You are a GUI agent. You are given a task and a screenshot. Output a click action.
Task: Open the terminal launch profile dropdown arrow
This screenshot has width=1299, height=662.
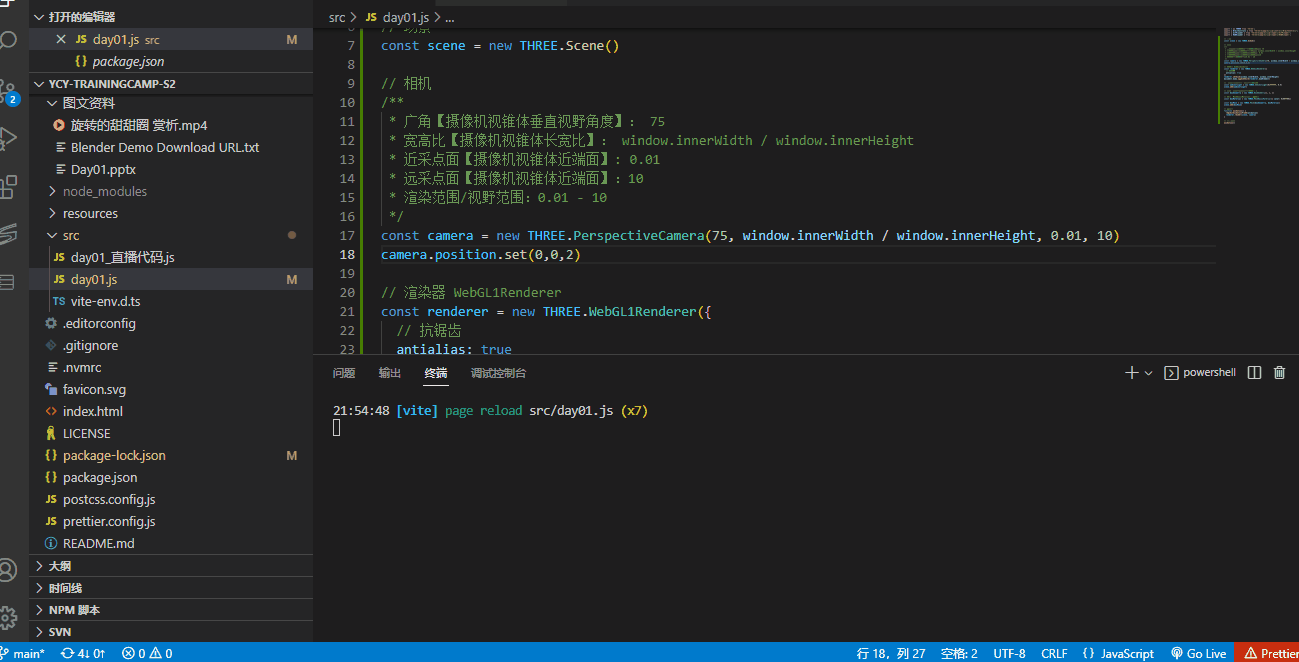point(1148,372)
